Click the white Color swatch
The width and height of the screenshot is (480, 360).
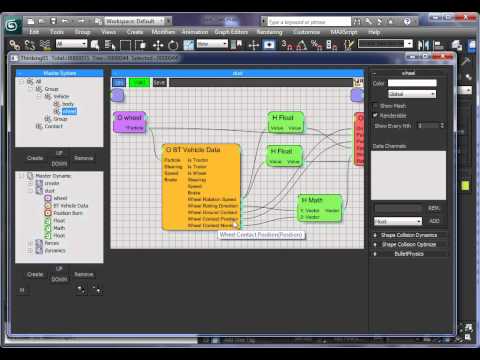coord(412,83)
